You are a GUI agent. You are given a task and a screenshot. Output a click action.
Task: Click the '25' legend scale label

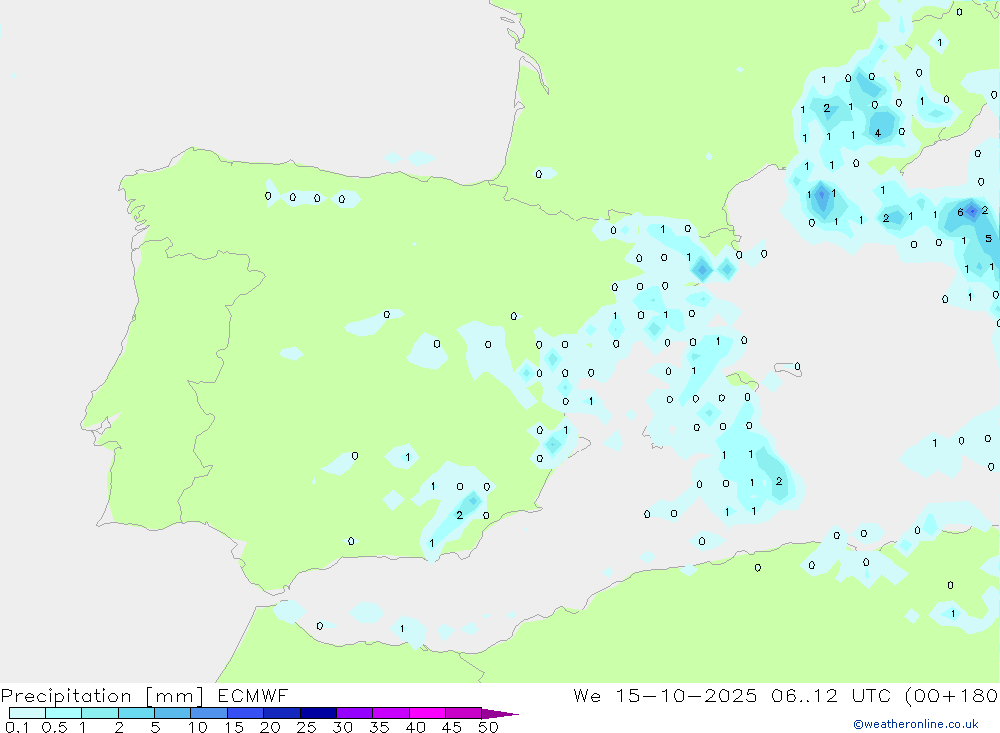coord(307,727)
